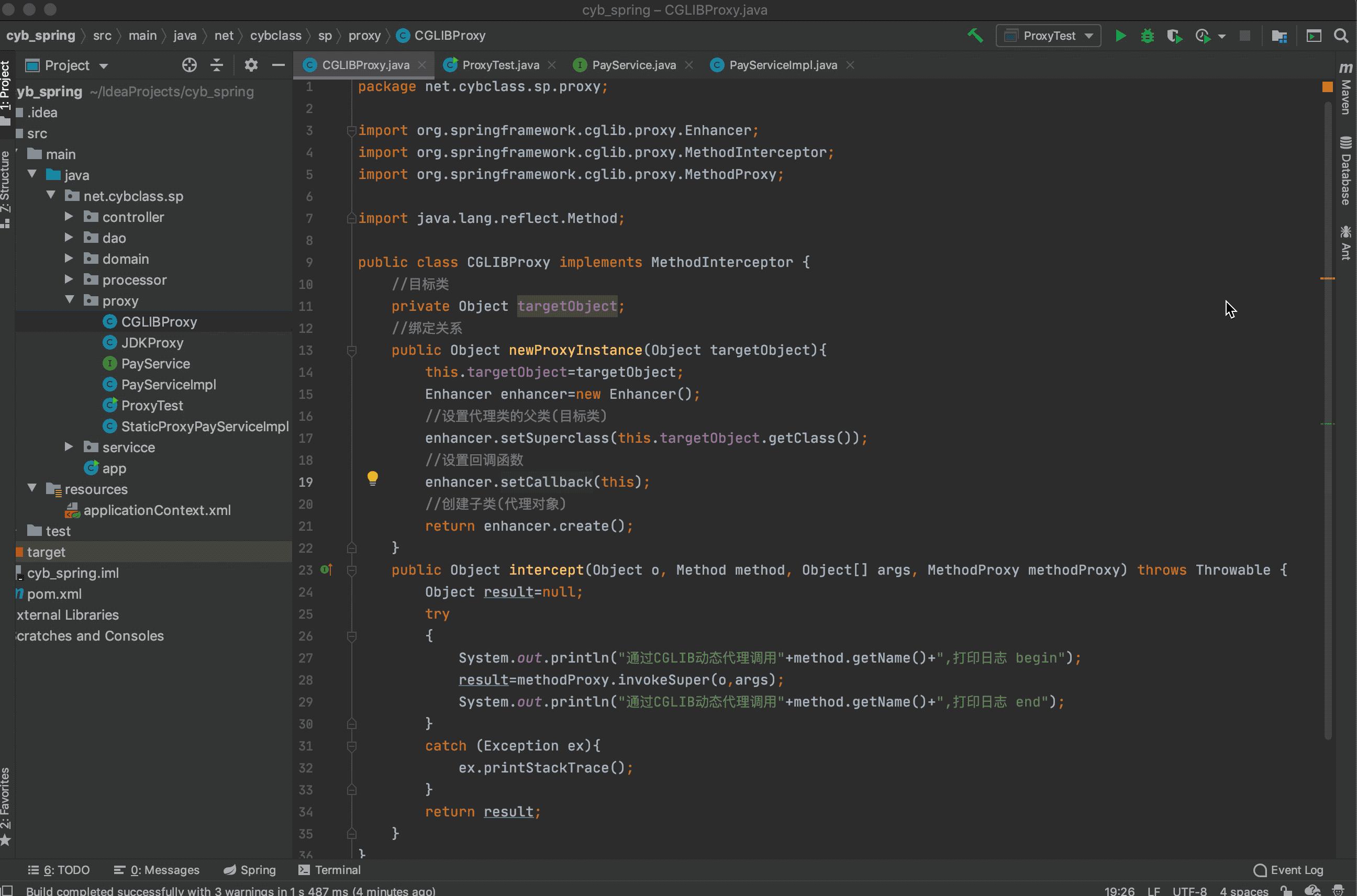Open Search Everywhere magnifier icon
This screenshot has width=1357, height=896.
[1340, 36]
